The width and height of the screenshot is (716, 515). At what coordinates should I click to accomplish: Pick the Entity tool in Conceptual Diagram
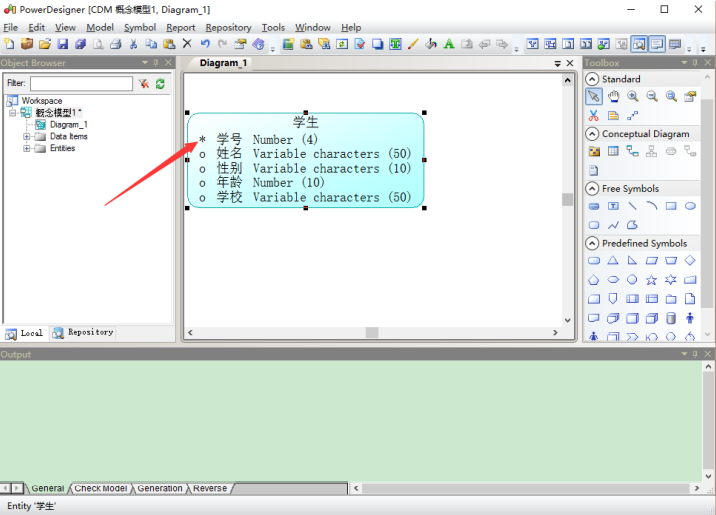613,151
